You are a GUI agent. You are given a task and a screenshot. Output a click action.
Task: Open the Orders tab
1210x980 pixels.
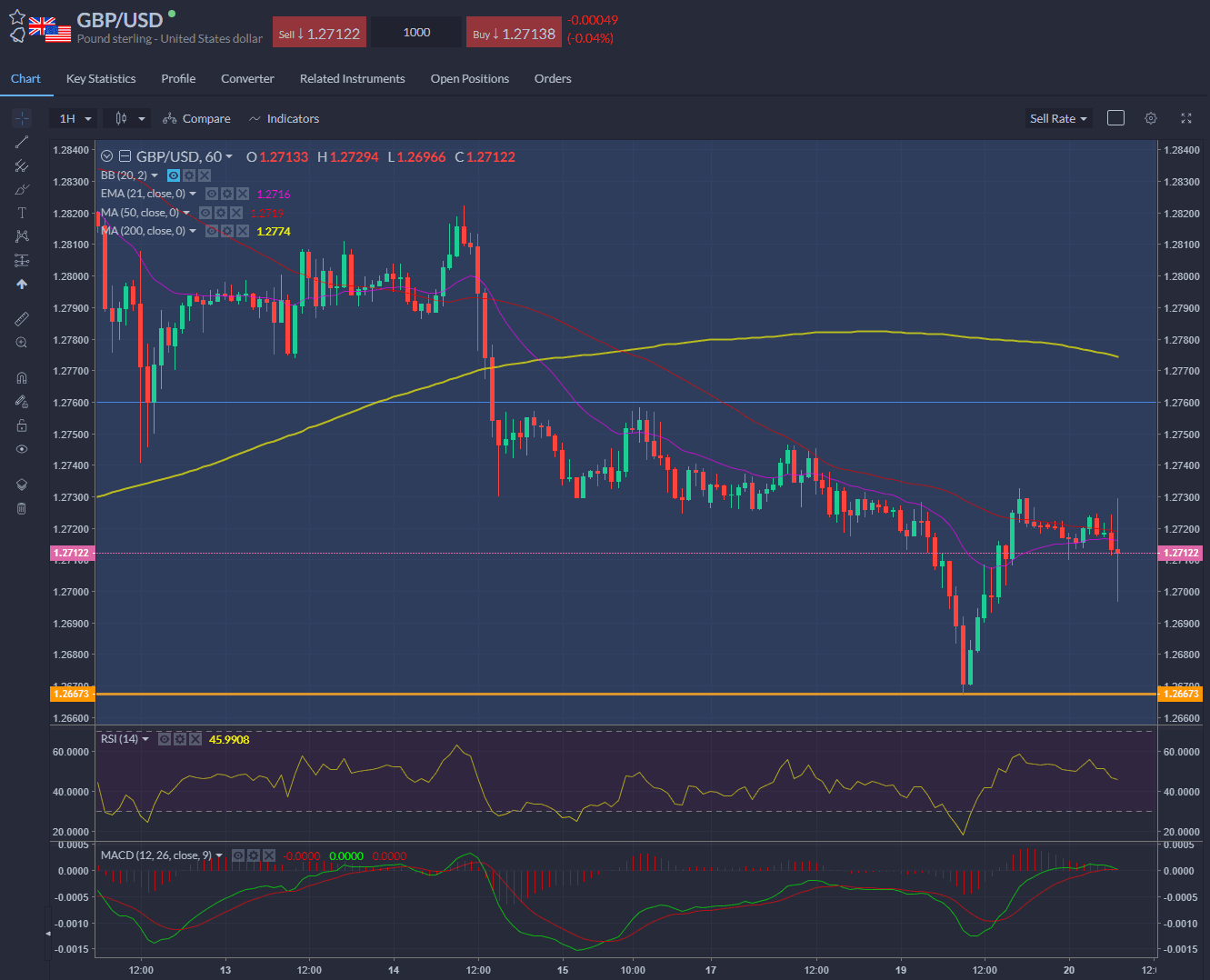click(x=553, y=78)
